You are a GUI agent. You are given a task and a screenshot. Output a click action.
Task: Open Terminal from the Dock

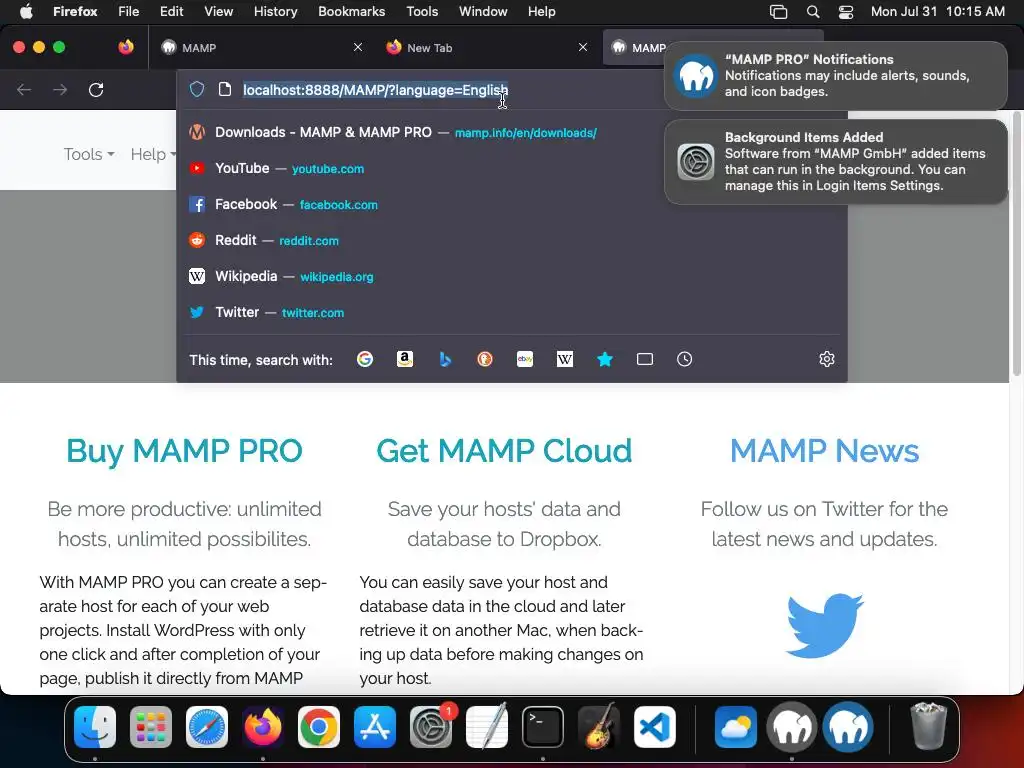[x=543, y=727]
